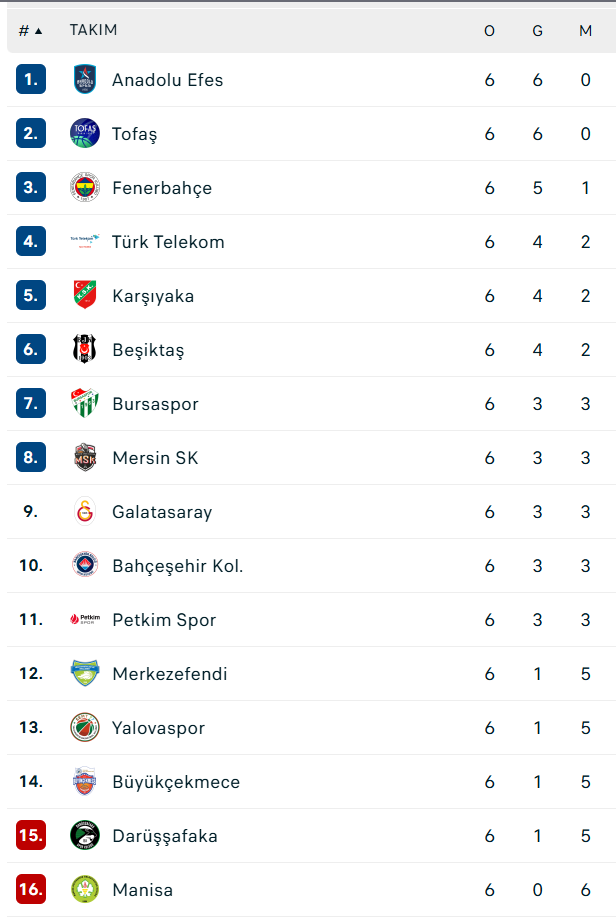
Task: Open the Türk Telekom team link
Action: [168, 242]
